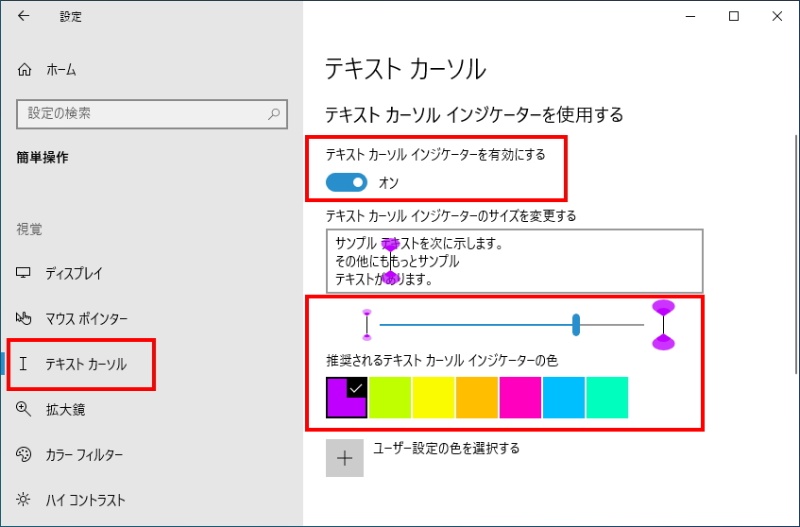Viewport: 800px width, 527px height.
Task: Click the sample text preview box
Action: click(x=514, y=261)
